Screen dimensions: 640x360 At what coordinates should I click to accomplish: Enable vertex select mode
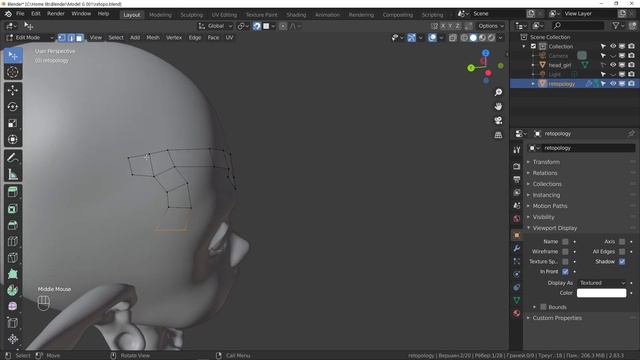click(x=62, y=38)
